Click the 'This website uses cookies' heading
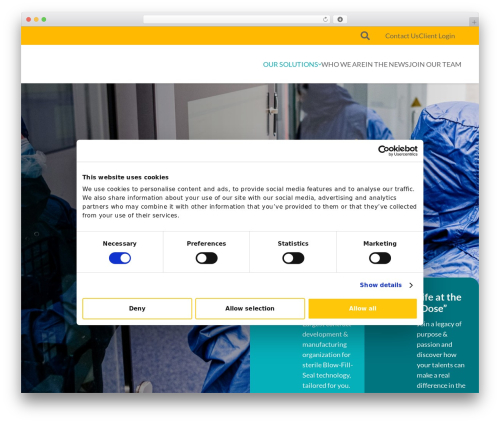This screenshot has width=500, height=423. click(x=125, y=177)
